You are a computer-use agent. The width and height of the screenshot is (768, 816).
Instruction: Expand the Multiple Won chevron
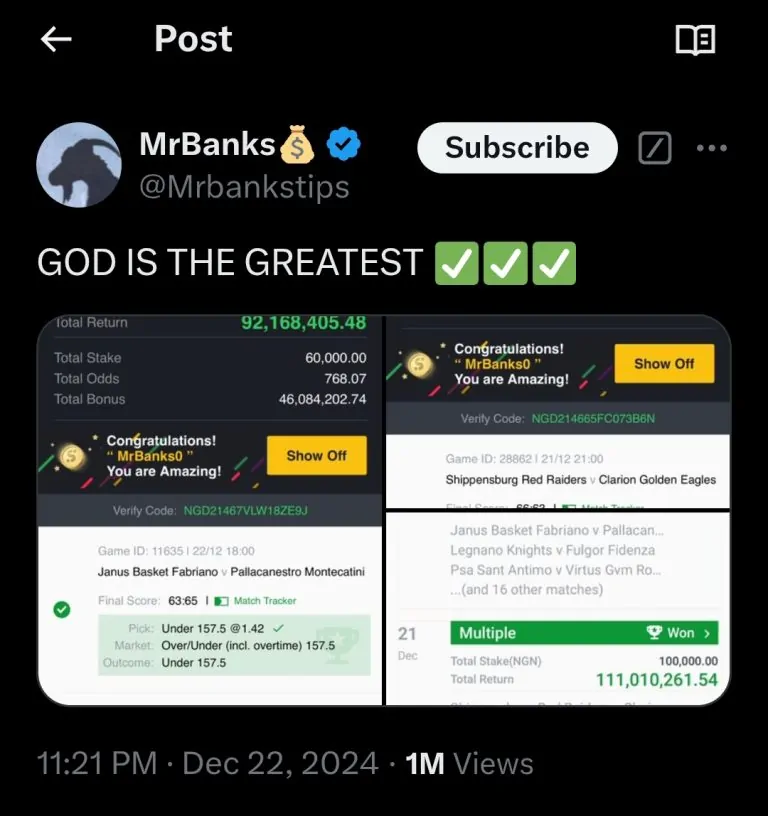click(x=707, y=633)
